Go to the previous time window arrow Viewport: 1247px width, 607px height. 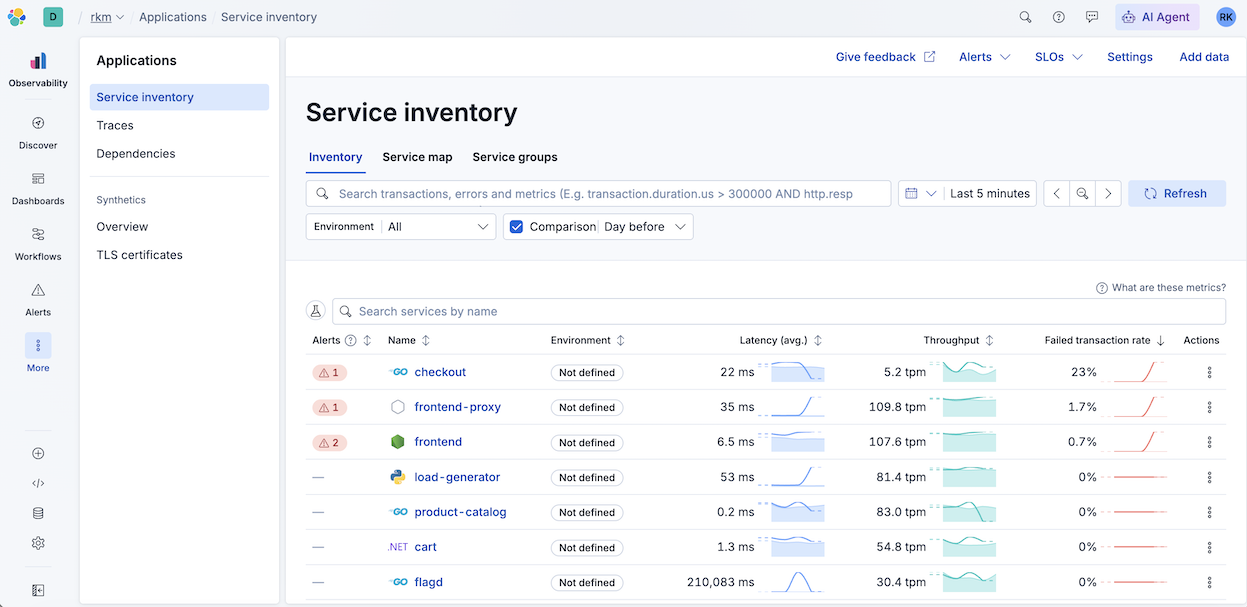(x=1057, y=194)
